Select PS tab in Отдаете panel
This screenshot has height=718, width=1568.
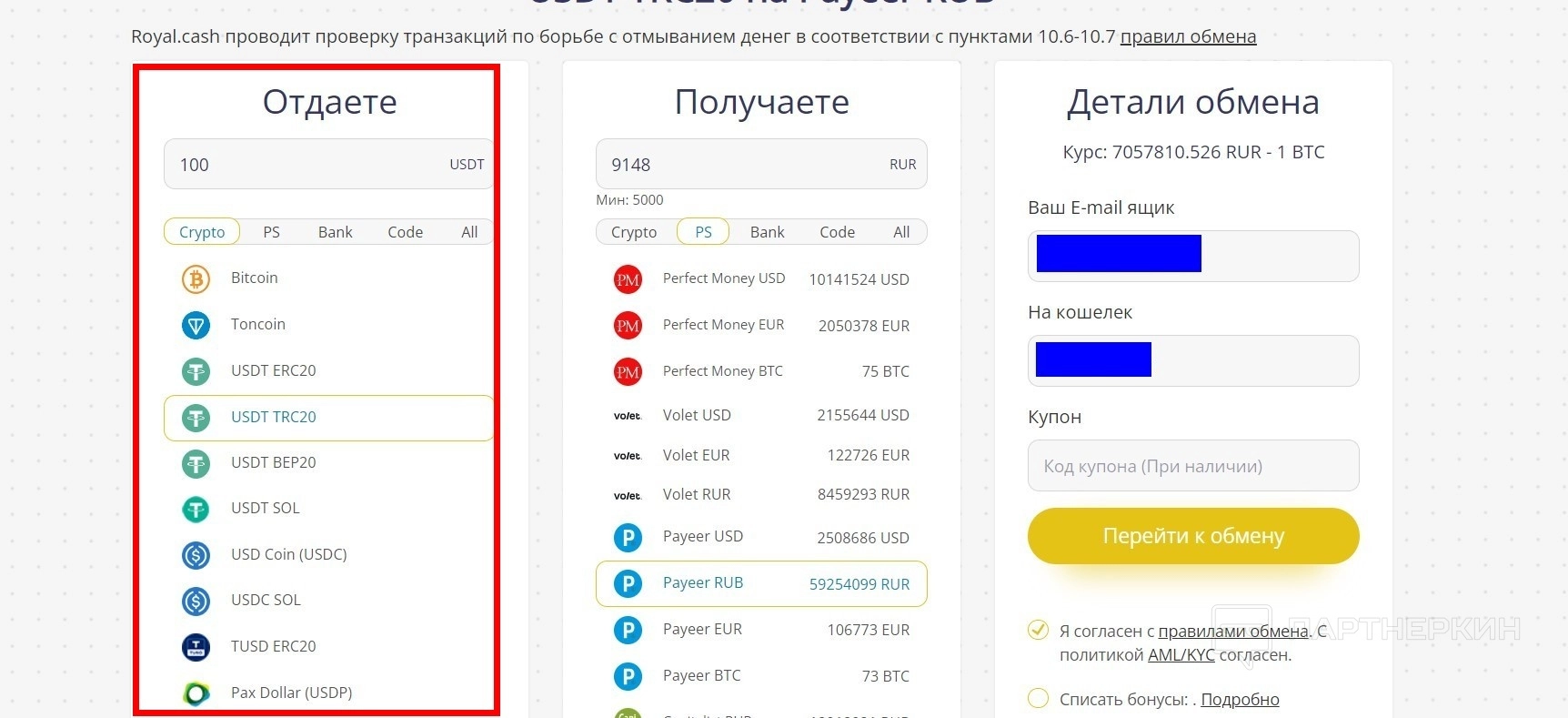(271, 232)
